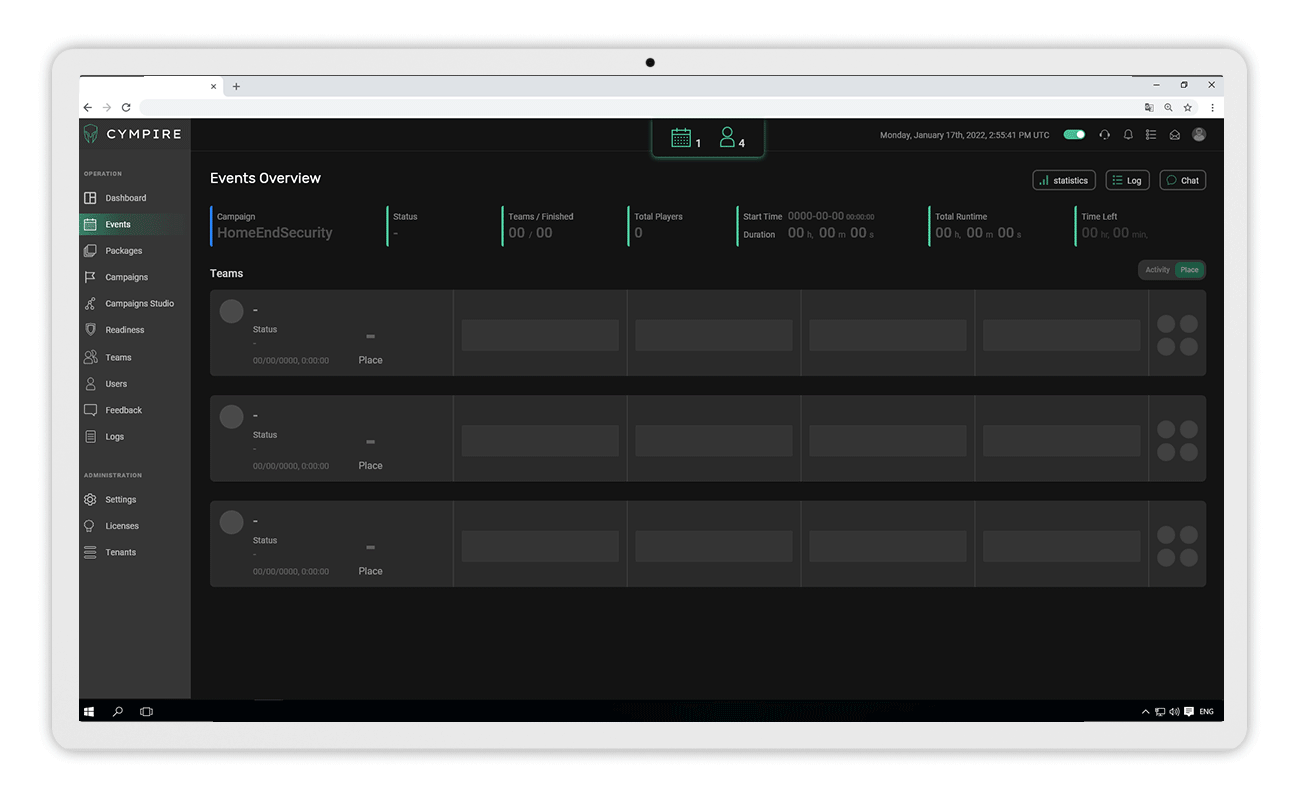
Task: Open the Windows Start menu
Action: pyautogui.click(x=89, y=712)
